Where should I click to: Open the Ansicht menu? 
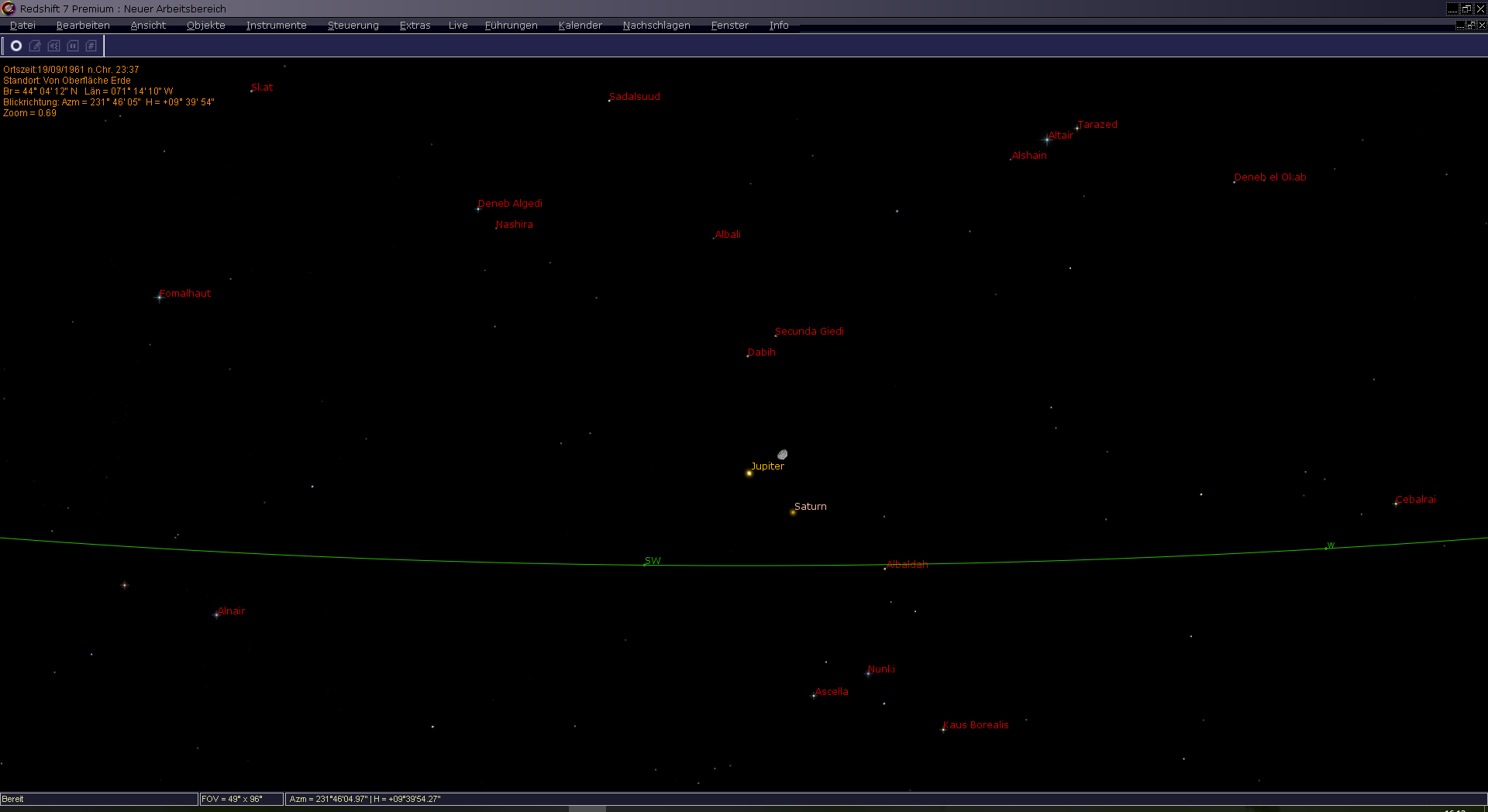coord(148,26)
